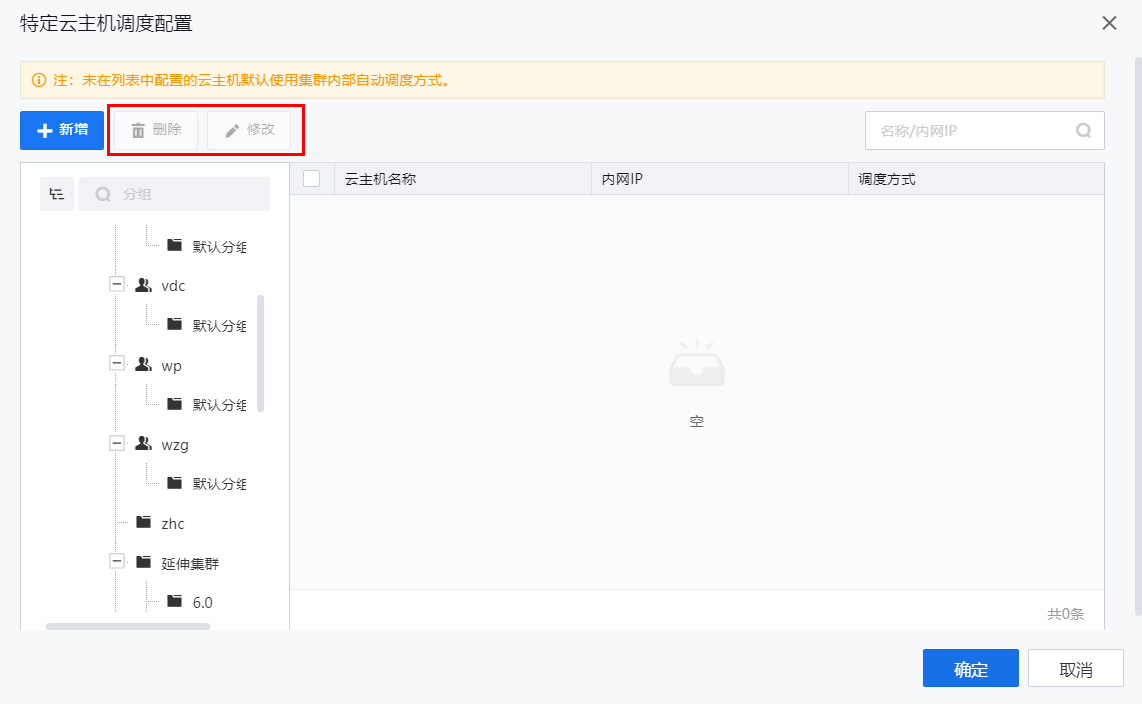Click the folder icon beside zhc
The width and height of the screenshot is (1142, 704).
[x=144, y=522]
